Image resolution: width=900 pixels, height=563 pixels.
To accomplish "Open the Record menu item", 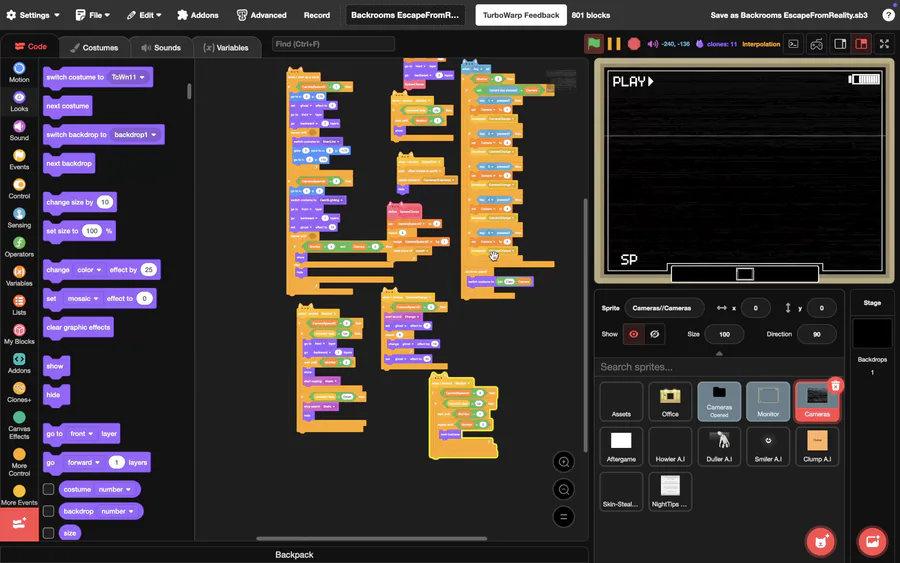I will (x=317, y=15).
